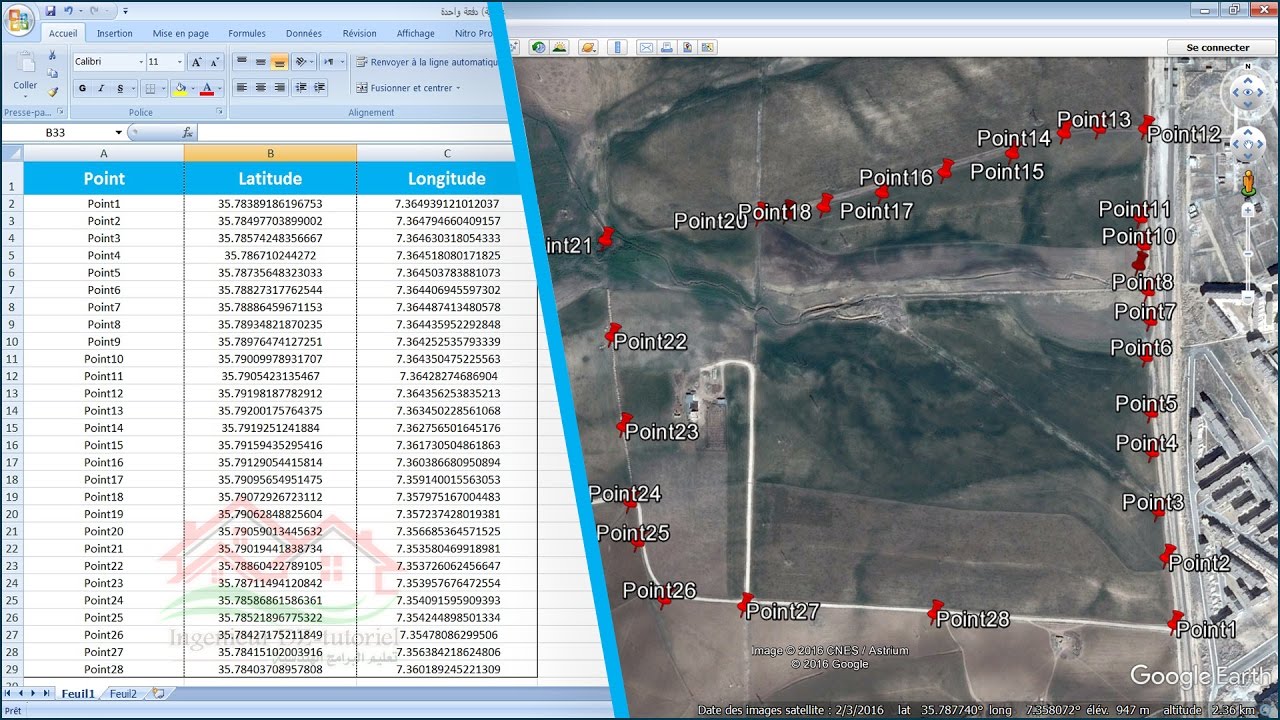Open the fill color dropdown arrow
Viewport: 1280px width, 720px height.
(192, 88)
